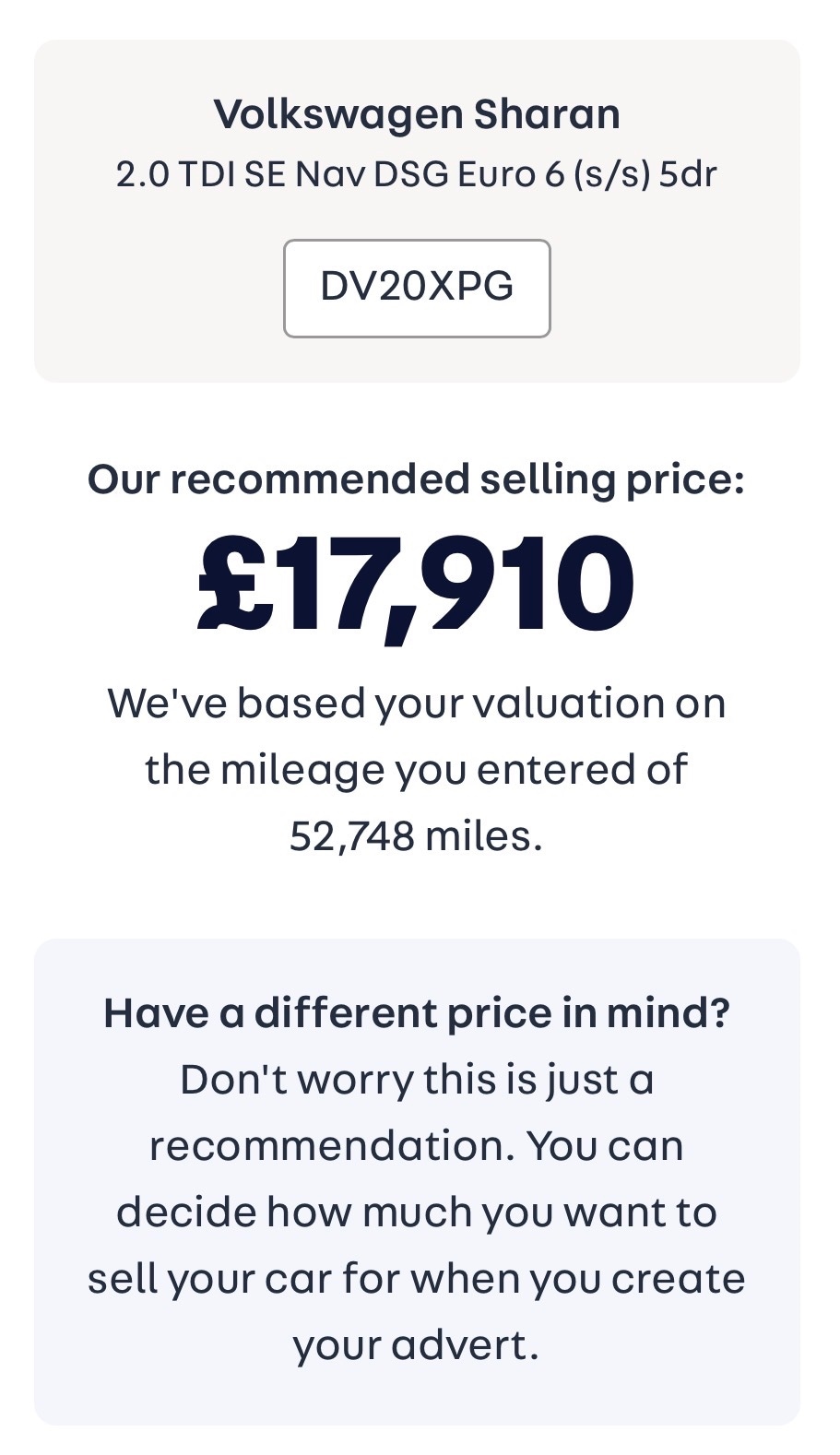Click 'sell your car for when you create' line
The height and width of the screenshot is (1455, 840).
[x=417, y=1279]
